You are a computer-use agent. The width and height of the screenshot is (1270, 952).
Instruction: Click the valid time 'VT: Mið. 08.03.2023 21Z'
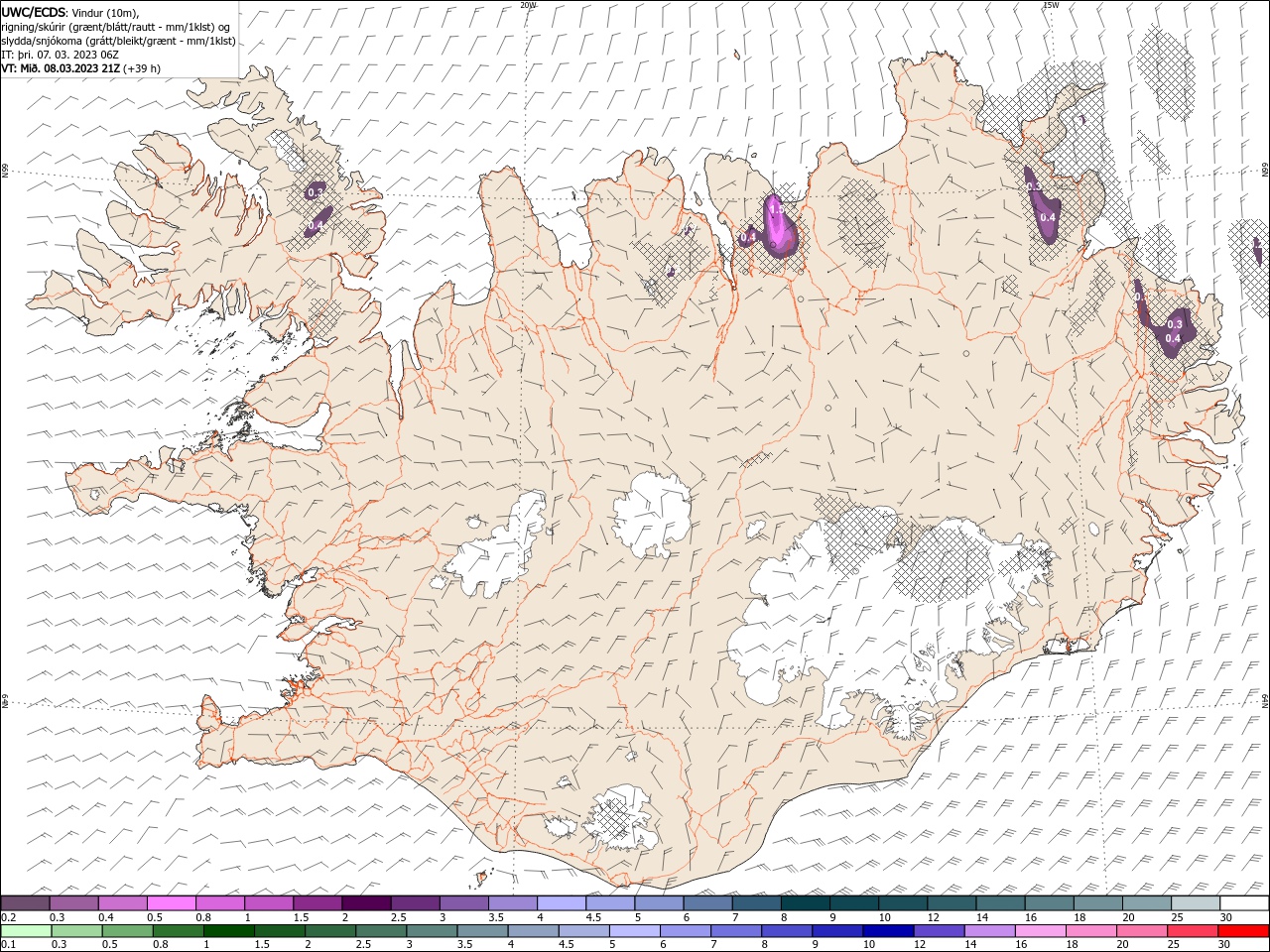click(x=61, y=68)
